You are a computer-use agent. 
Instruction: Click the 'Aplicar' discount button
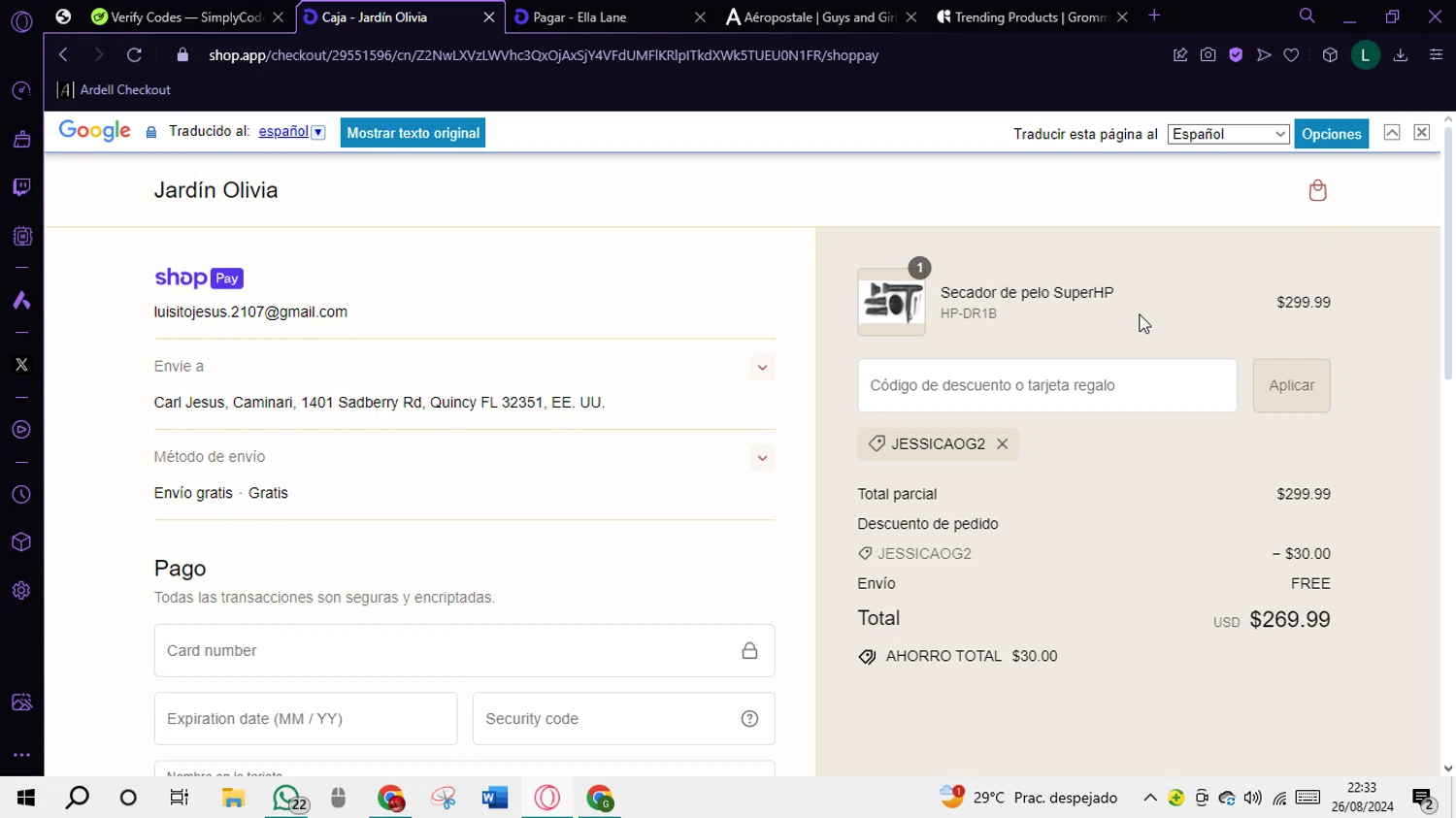[1291, 385]
